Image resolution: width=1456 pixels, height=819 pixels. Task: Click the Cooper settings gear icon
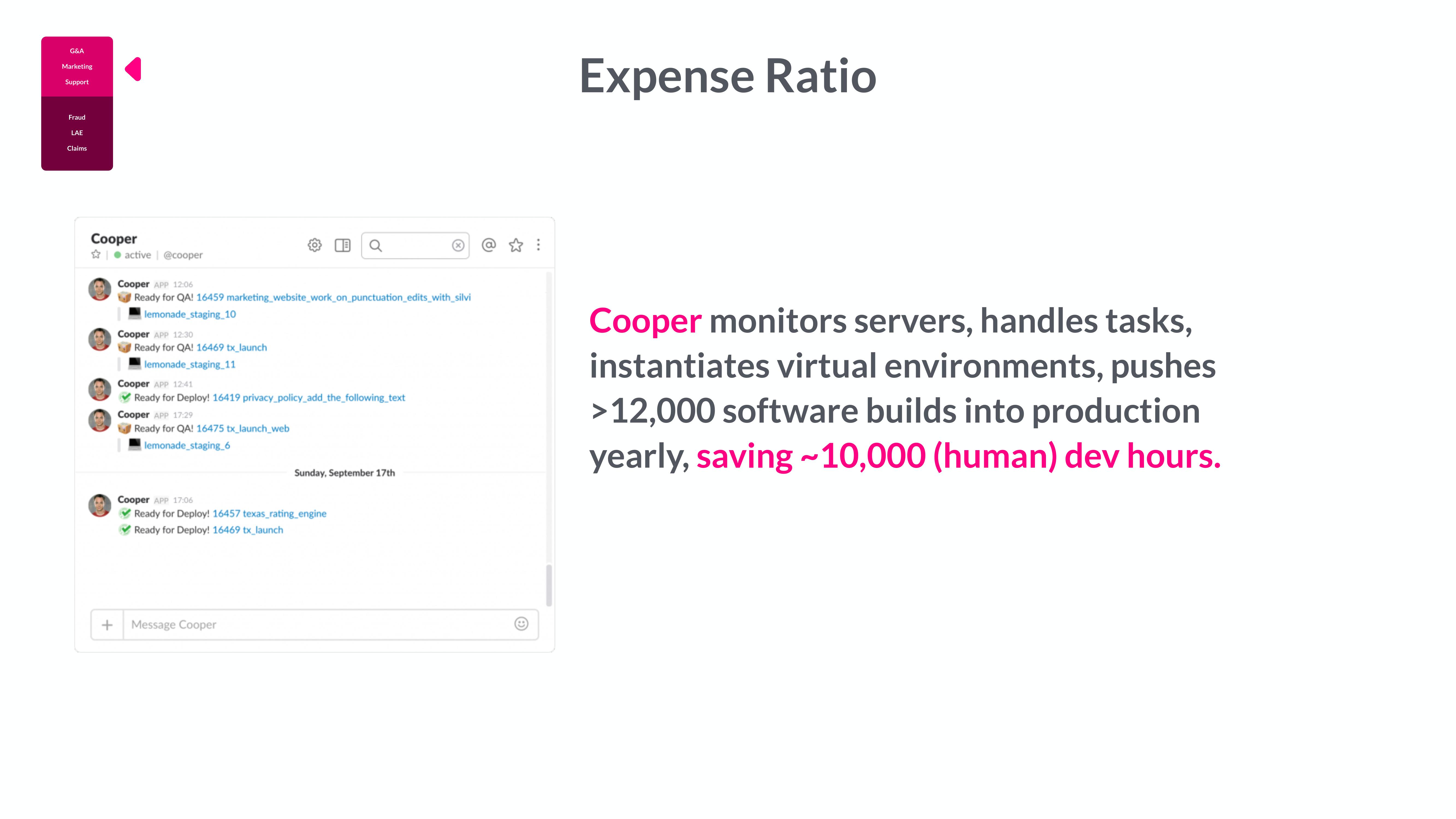[x=314, y=245]
